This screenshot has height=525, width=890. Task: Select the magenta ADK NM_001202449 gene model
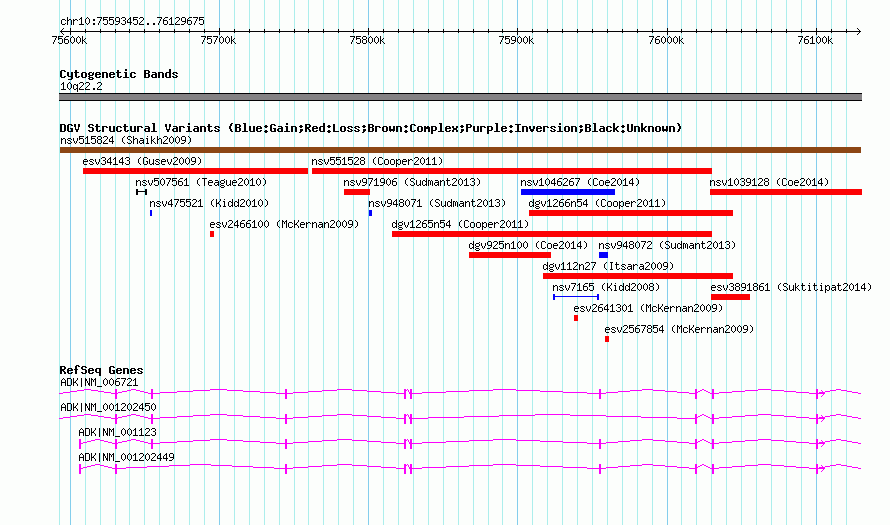pyautogui.click(x=470, y=468)
